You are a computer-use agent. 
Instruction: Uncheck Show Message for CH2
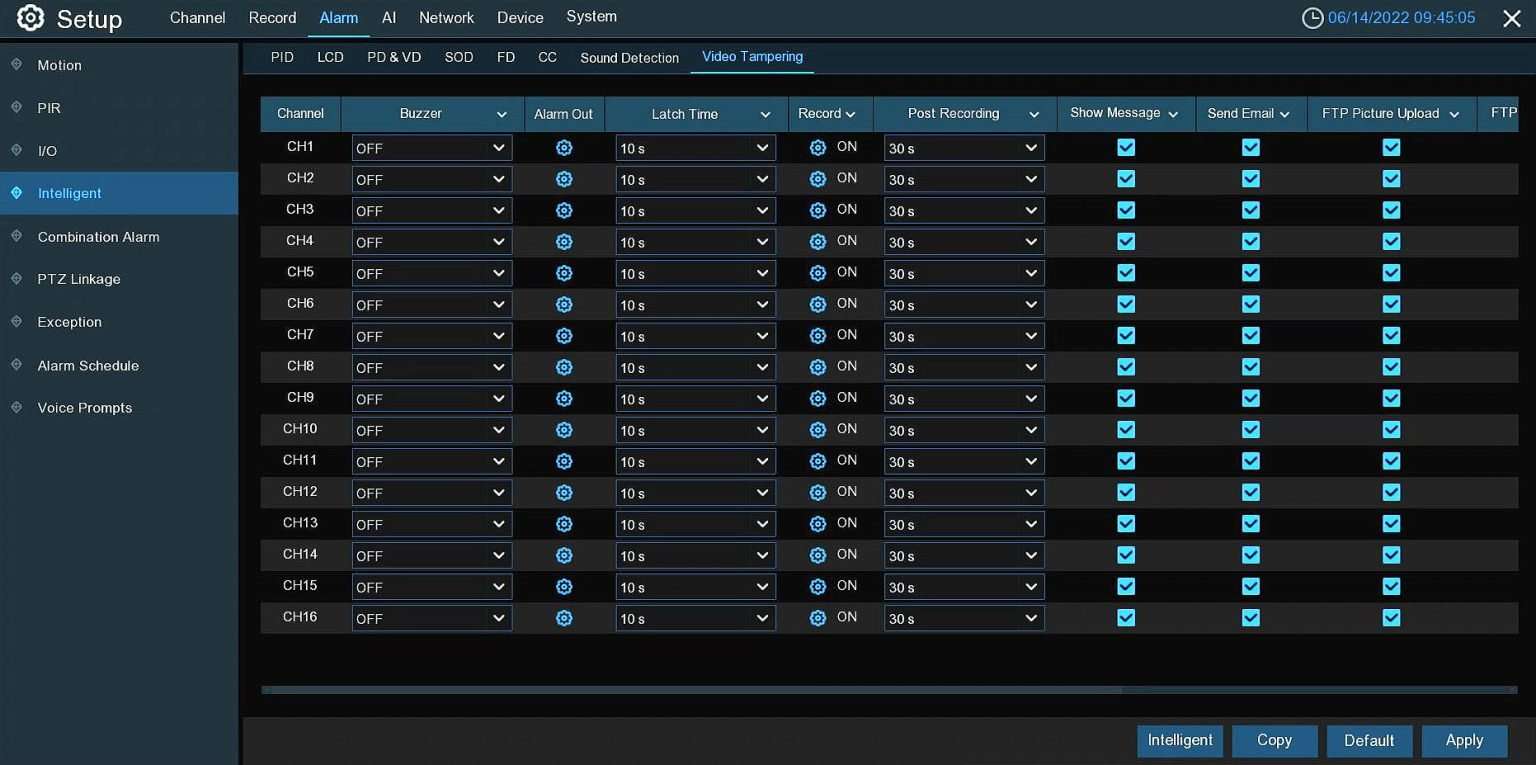(x=1126, y=179)
